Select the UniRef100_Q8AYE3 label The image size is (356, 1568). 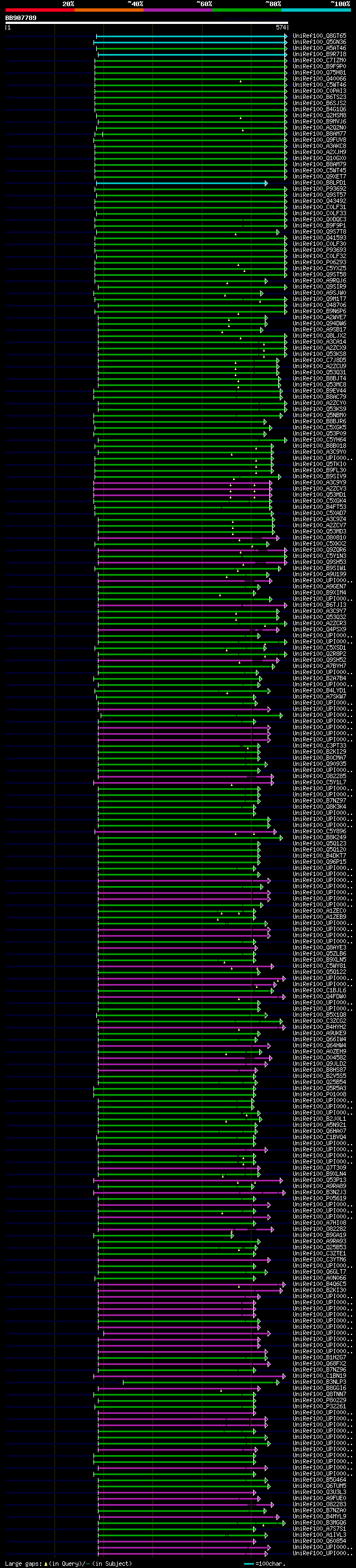(x=319, y=947)
